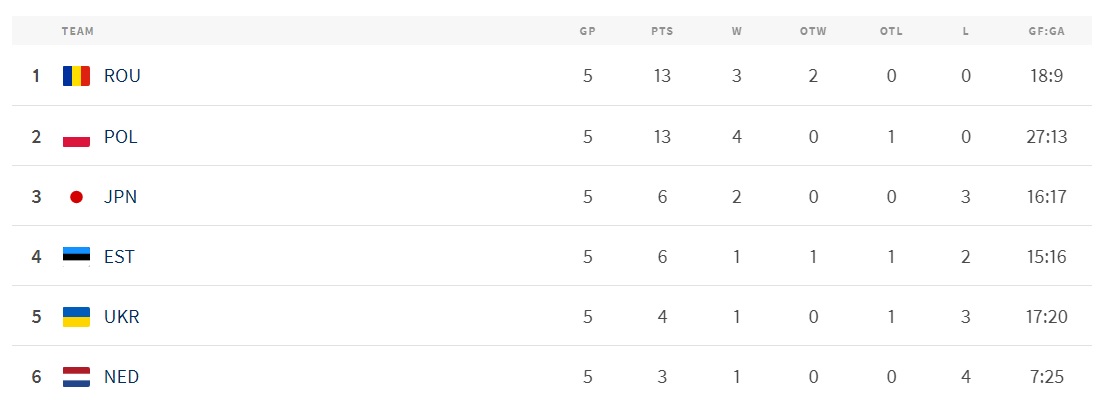Sort standings by PTS column header
Image resolution: width=1105 pixels, height=405 pixels.
[662, 31]
